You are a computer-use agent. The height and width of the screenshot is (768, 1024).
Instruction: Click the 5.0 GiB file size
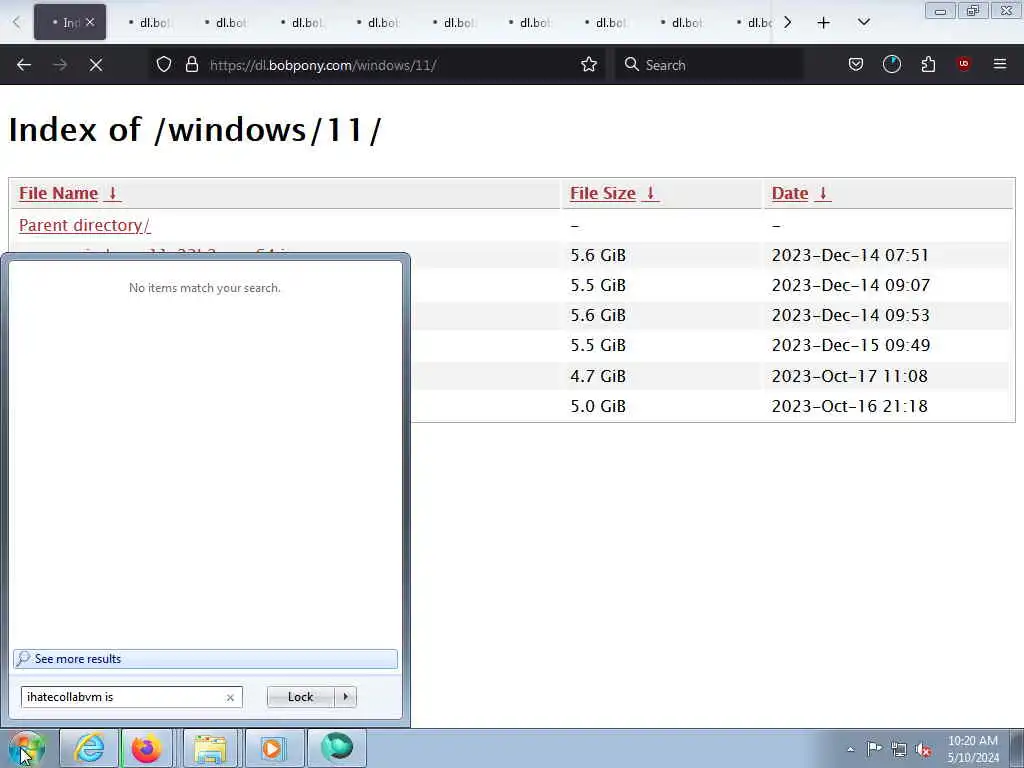click(x=598, y=406)
